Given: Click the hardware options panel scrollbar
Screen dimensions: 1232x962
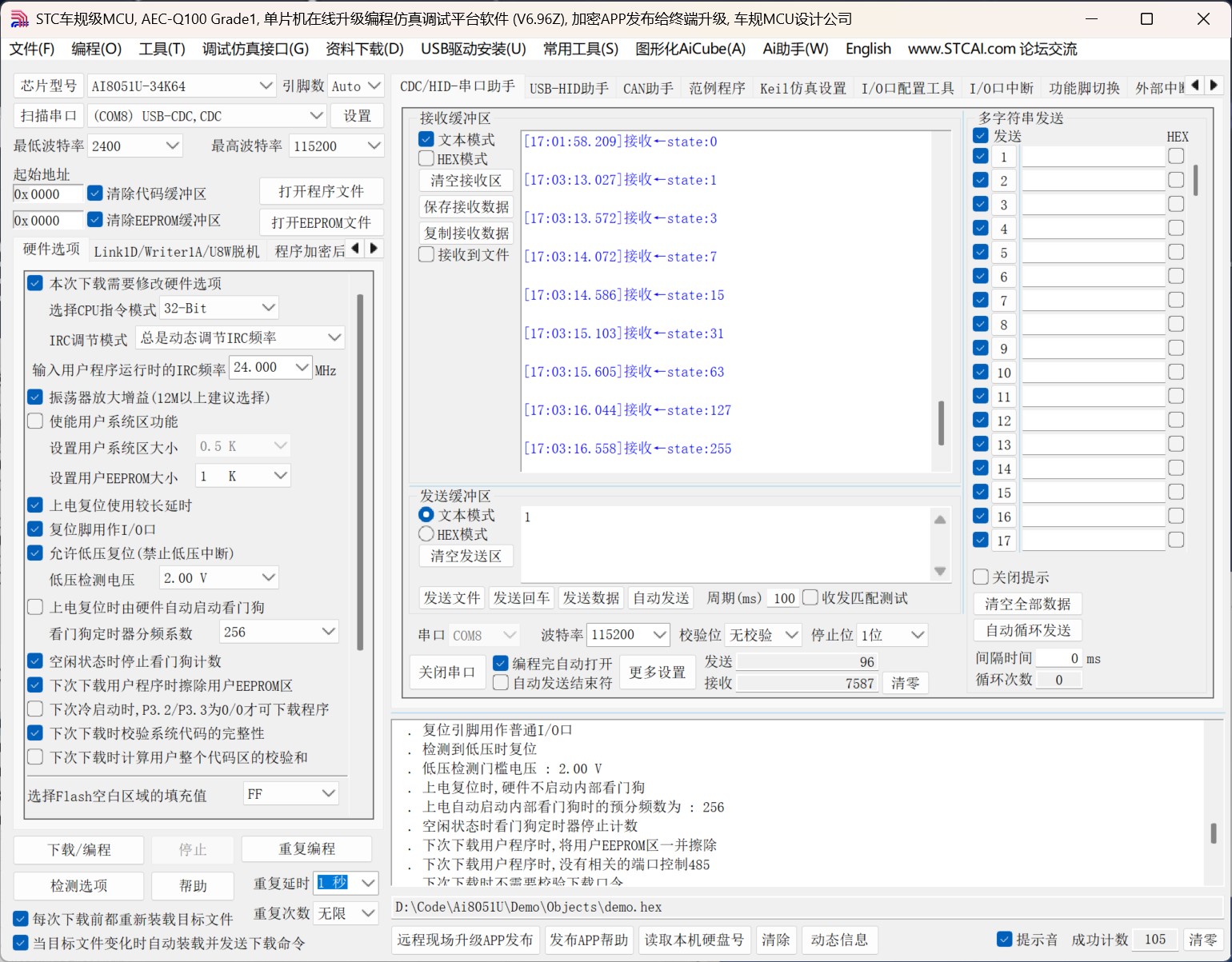Looking at the screenshot, I should (x=360, y=472).
